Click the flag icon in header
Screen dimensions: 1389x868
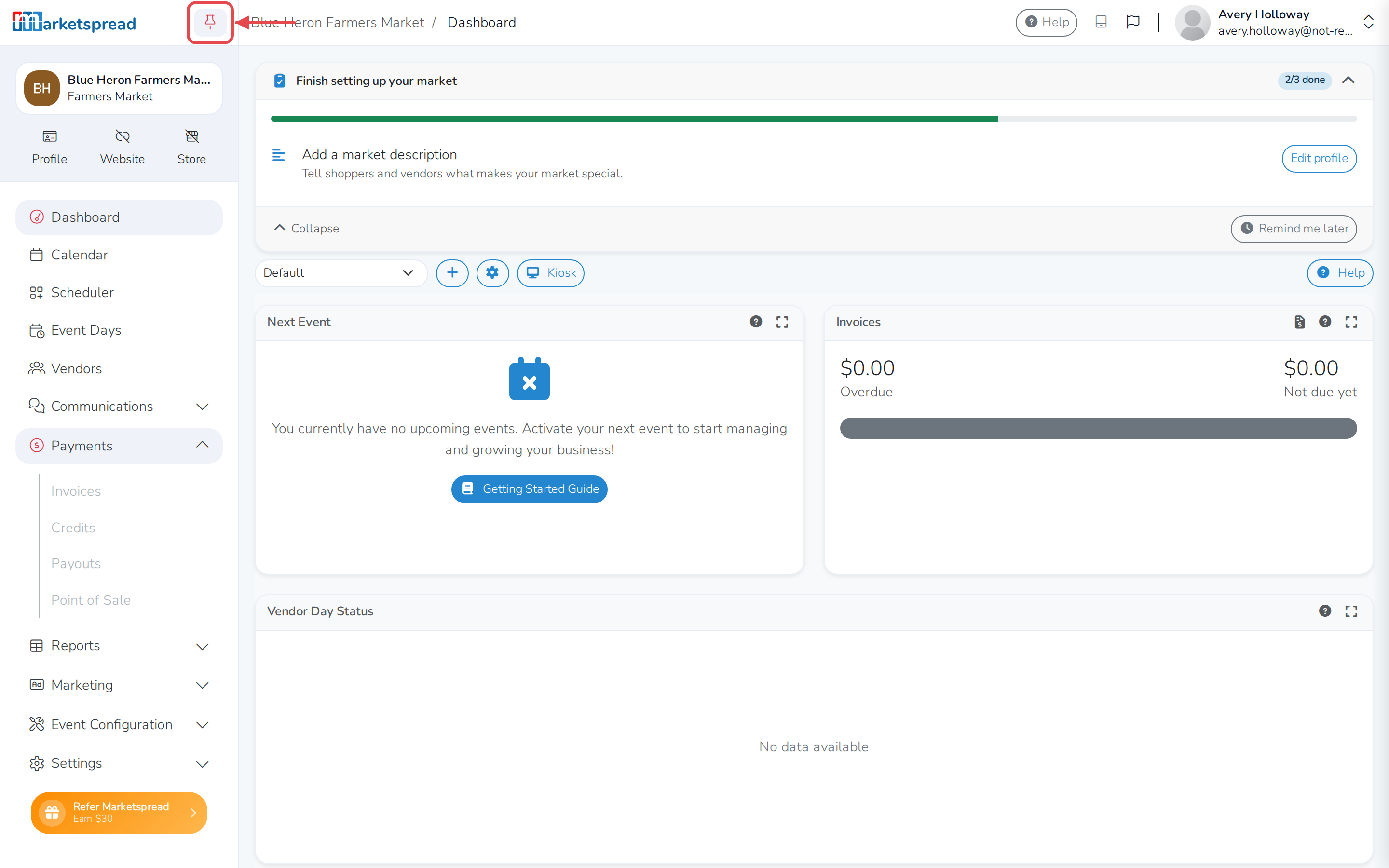[x=1132, y=22]
